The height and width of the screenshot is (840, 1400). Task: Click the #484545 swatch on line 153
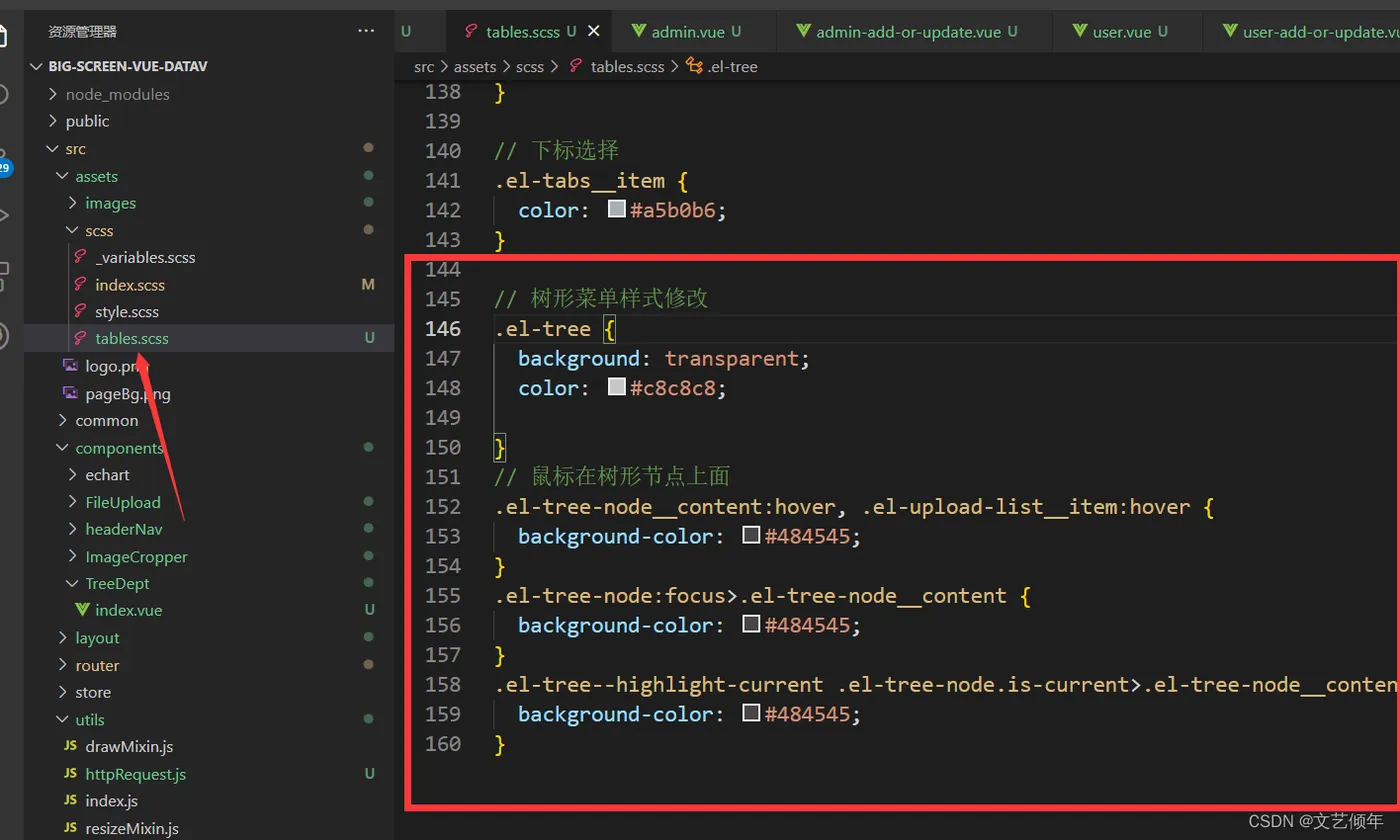click(x=752, y=536)
